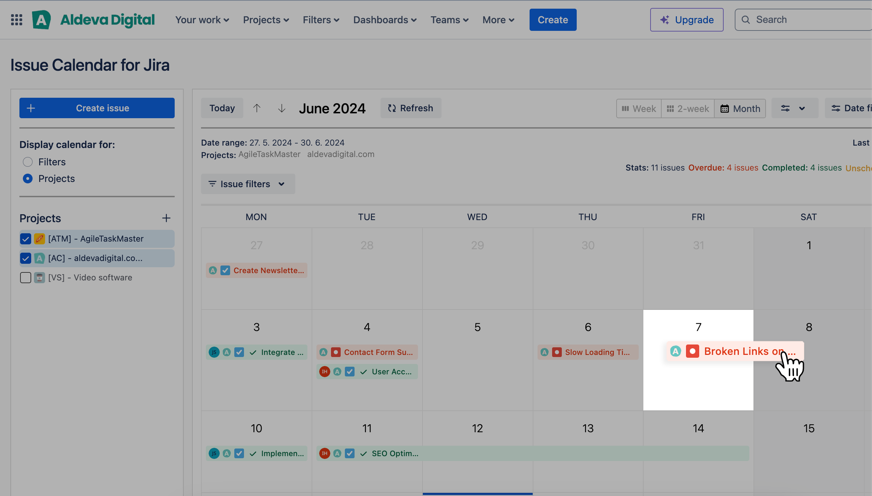Expand the Issue filters dropdown
This screenshot has width=872, height=496.
pyautogui.click(x=247, y=184)
